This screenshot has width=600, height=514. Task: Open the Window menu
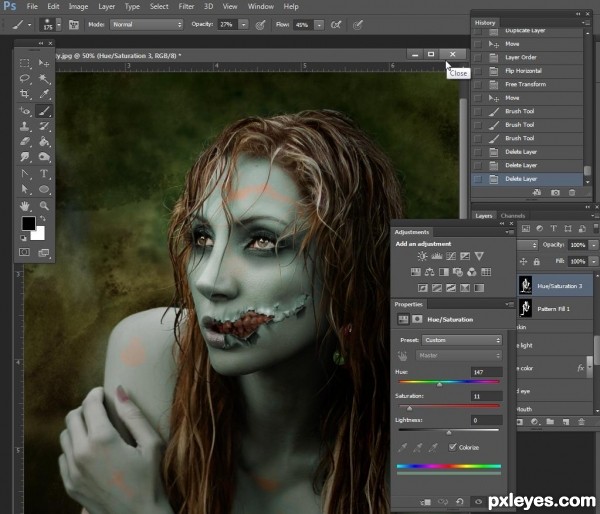click(x=261, y=7)
